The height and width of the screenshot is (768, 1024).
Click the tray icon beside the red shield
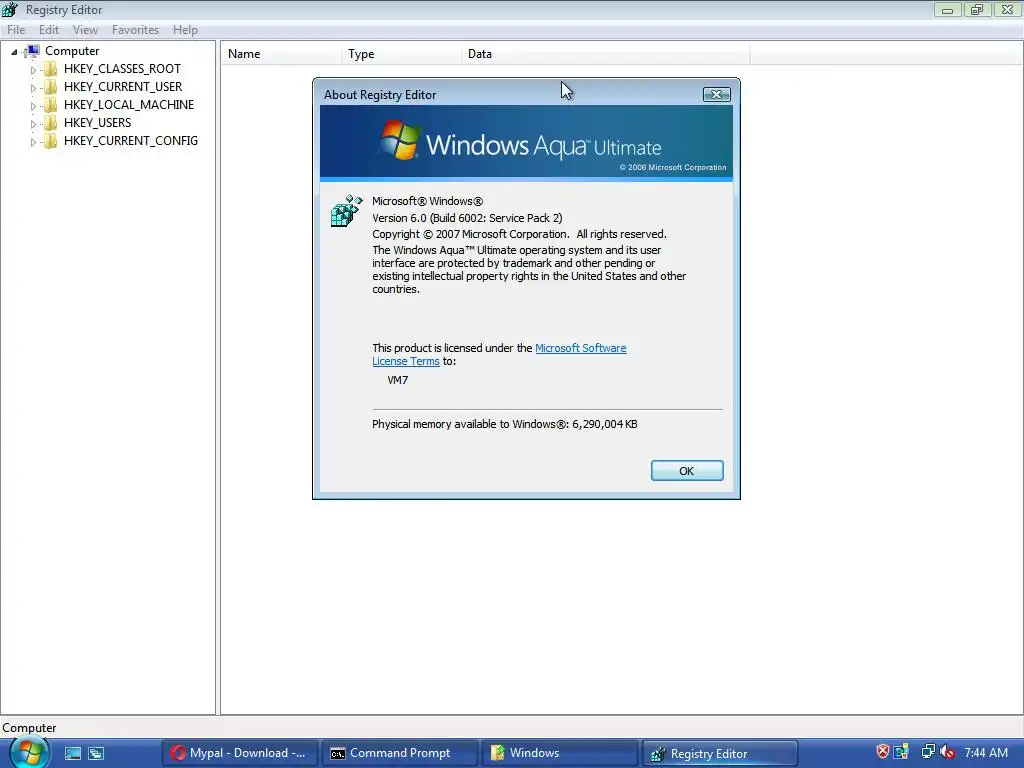[902, 752]
